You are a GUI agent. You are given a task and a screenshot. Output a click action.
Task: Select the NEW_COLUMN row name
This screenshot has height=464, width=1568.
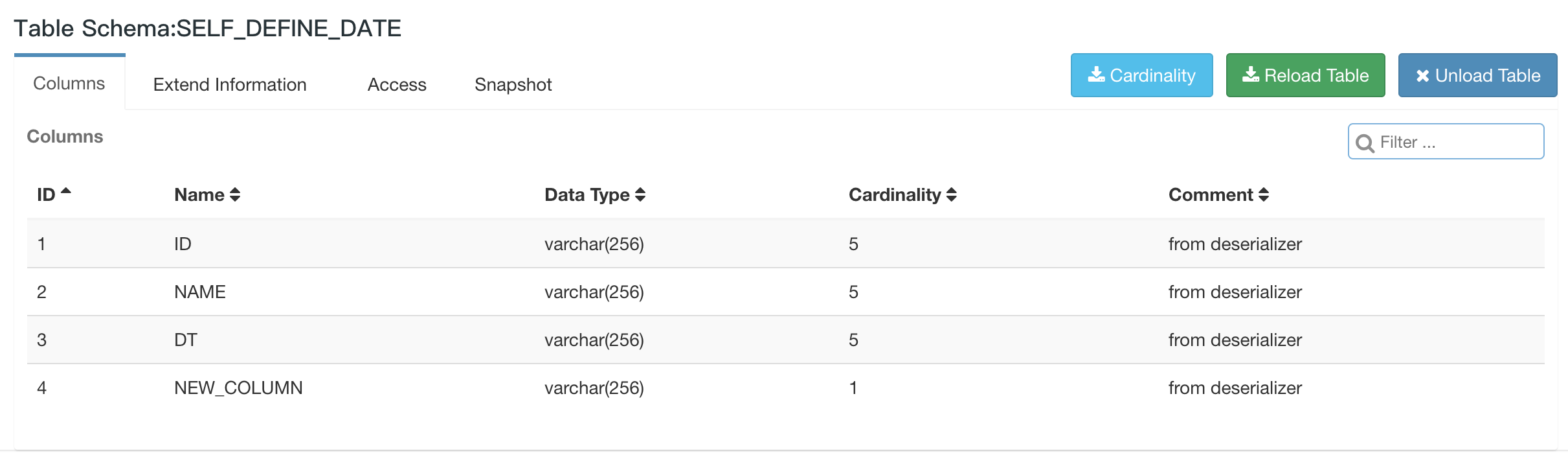[238, 388]
